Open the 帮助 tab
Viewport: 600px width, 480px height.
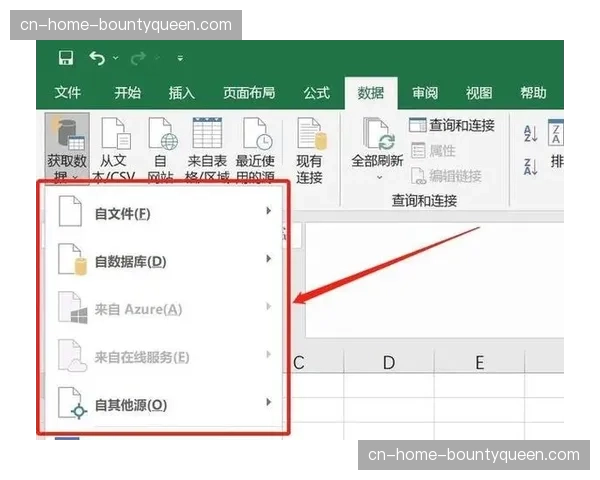point(533,93)
